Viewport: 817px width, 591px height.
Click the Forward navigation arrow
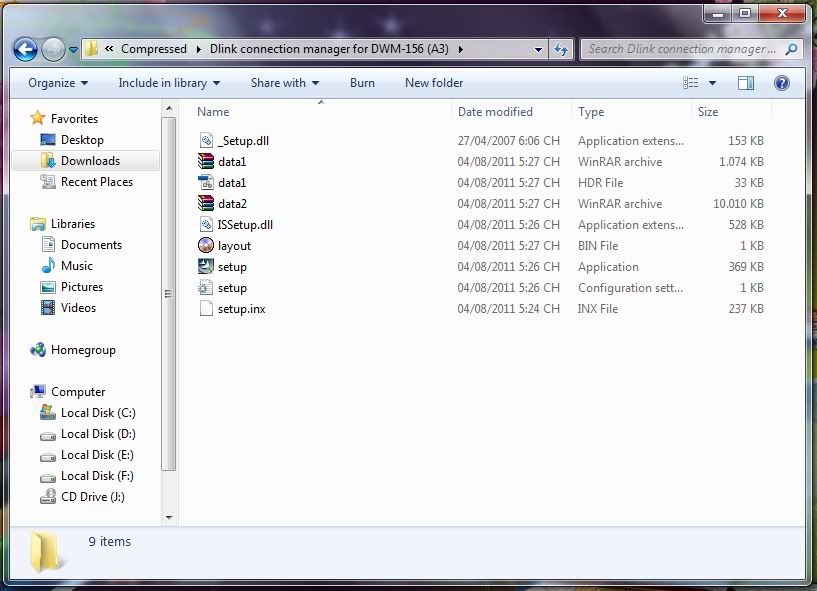pyautogui.click(x=53, y=50)
